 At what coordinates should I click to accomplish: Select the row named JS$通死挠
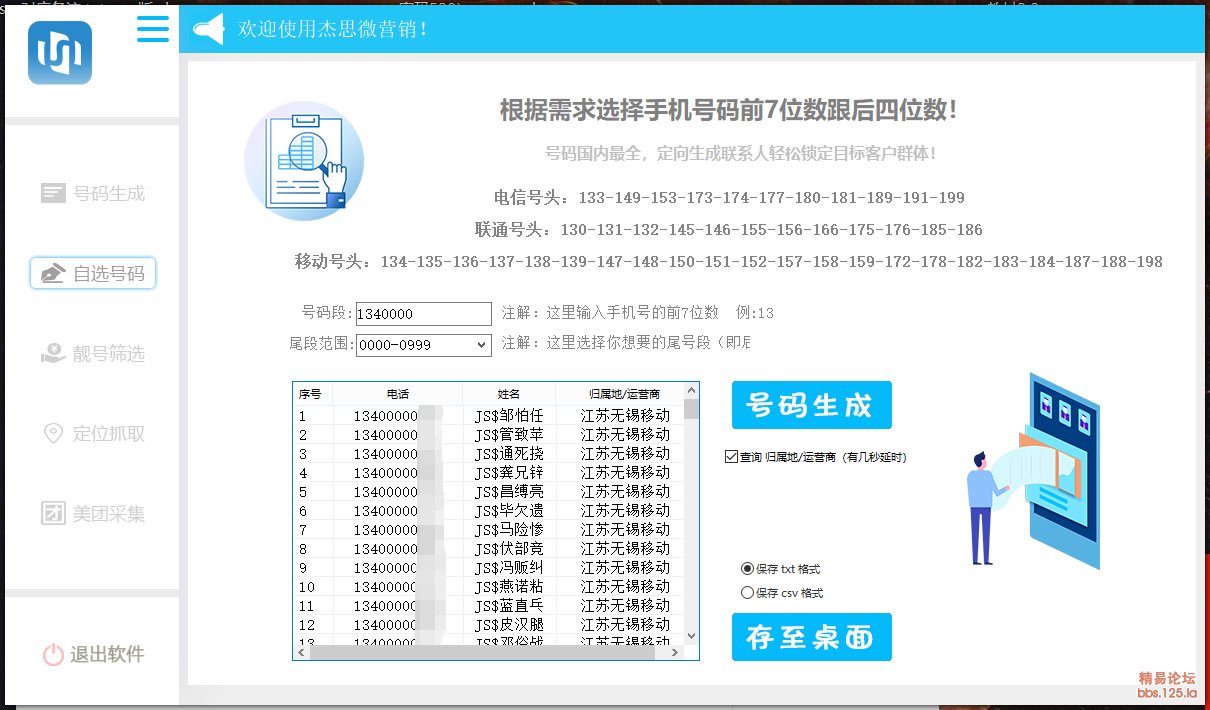[x=489, y=454]
